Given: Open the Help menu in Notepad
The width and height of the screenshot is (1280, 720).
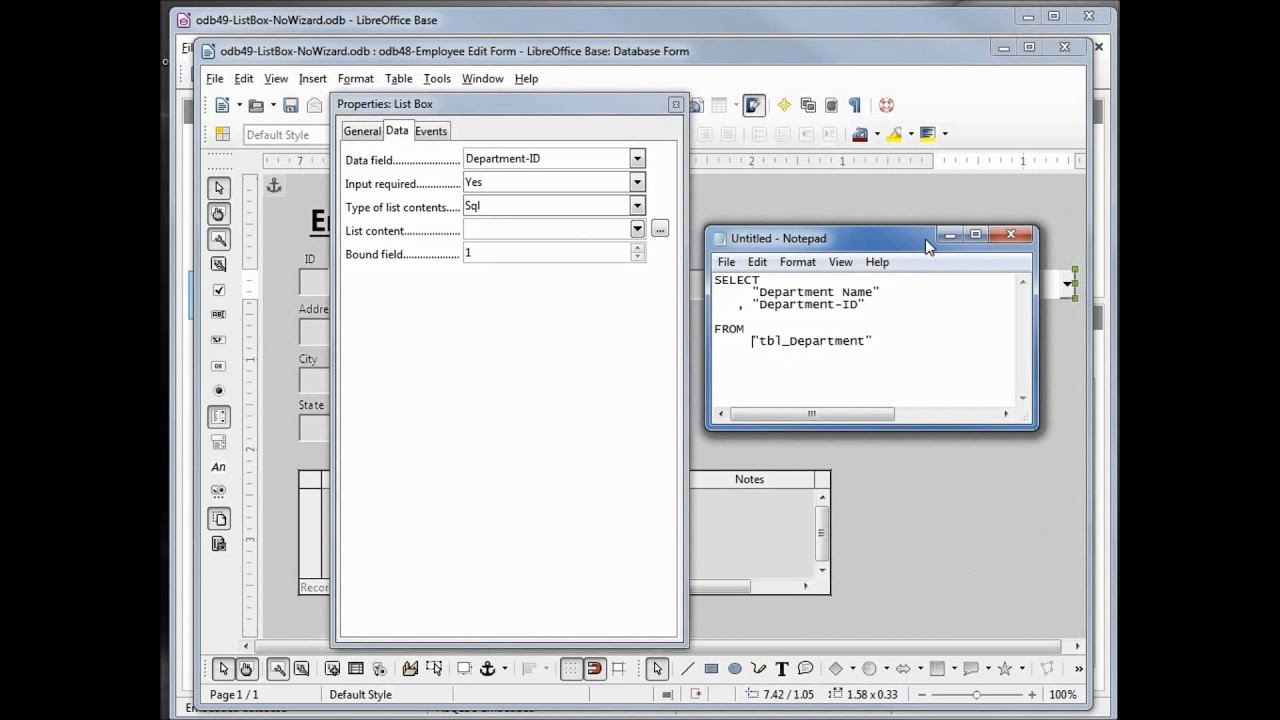Looking at the screenshot, I should (877, 262).
